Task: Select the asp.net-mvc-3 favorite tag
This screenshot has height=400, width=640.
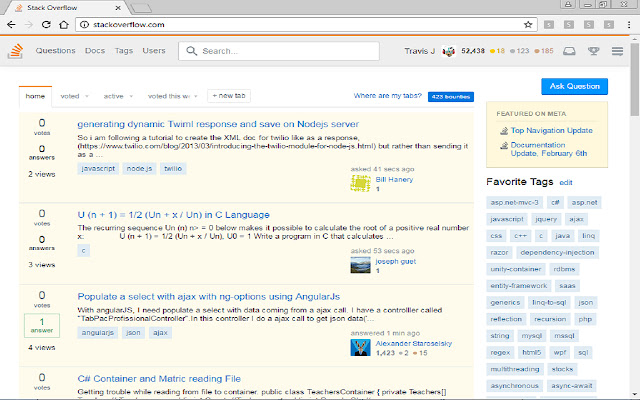Action: (x=514, y=202)
